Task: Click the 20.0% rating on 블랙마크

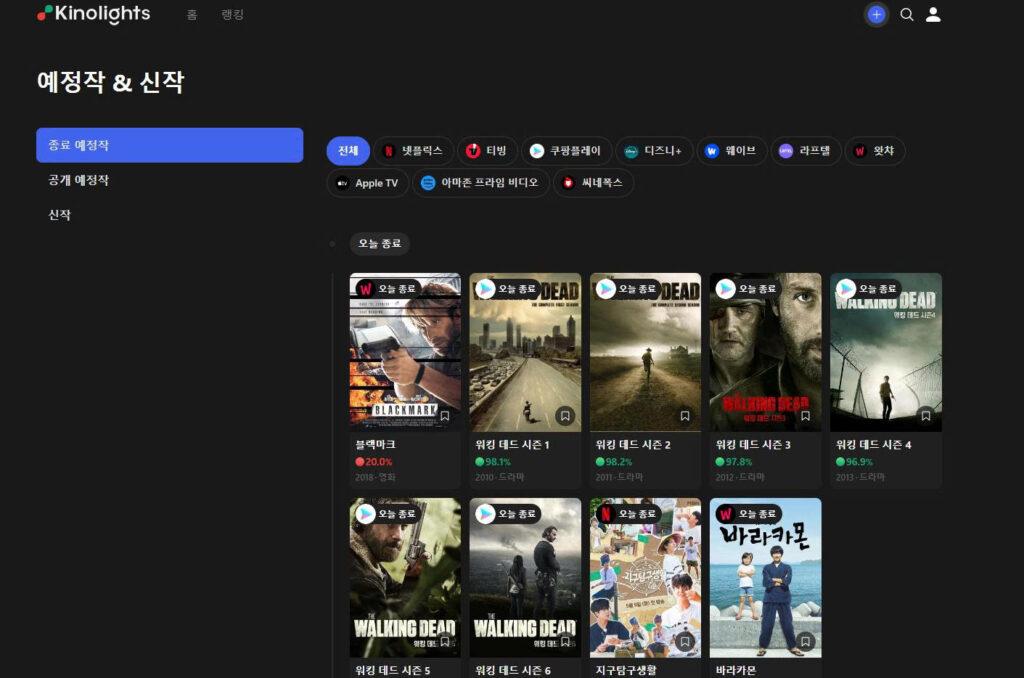Action: [374, 462]
